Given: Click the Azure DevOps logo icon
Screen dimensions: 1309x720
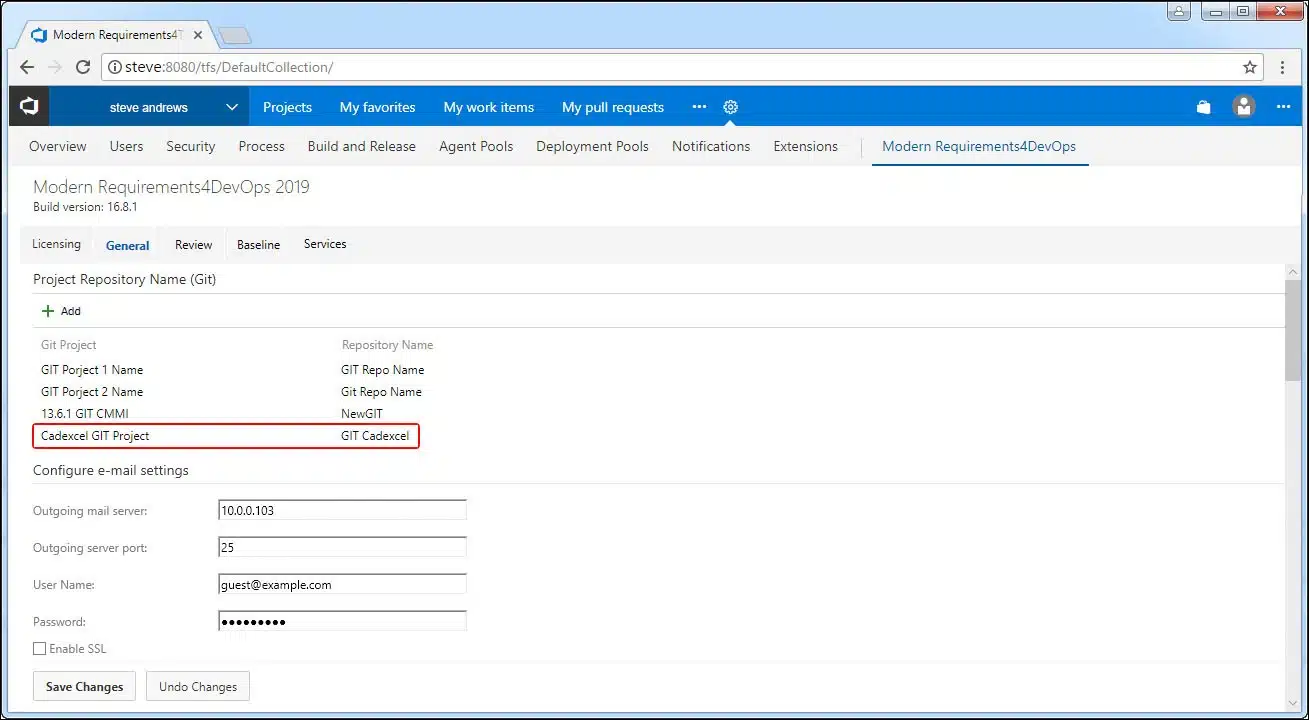Looking at the screenshot, I should [29, 106].
